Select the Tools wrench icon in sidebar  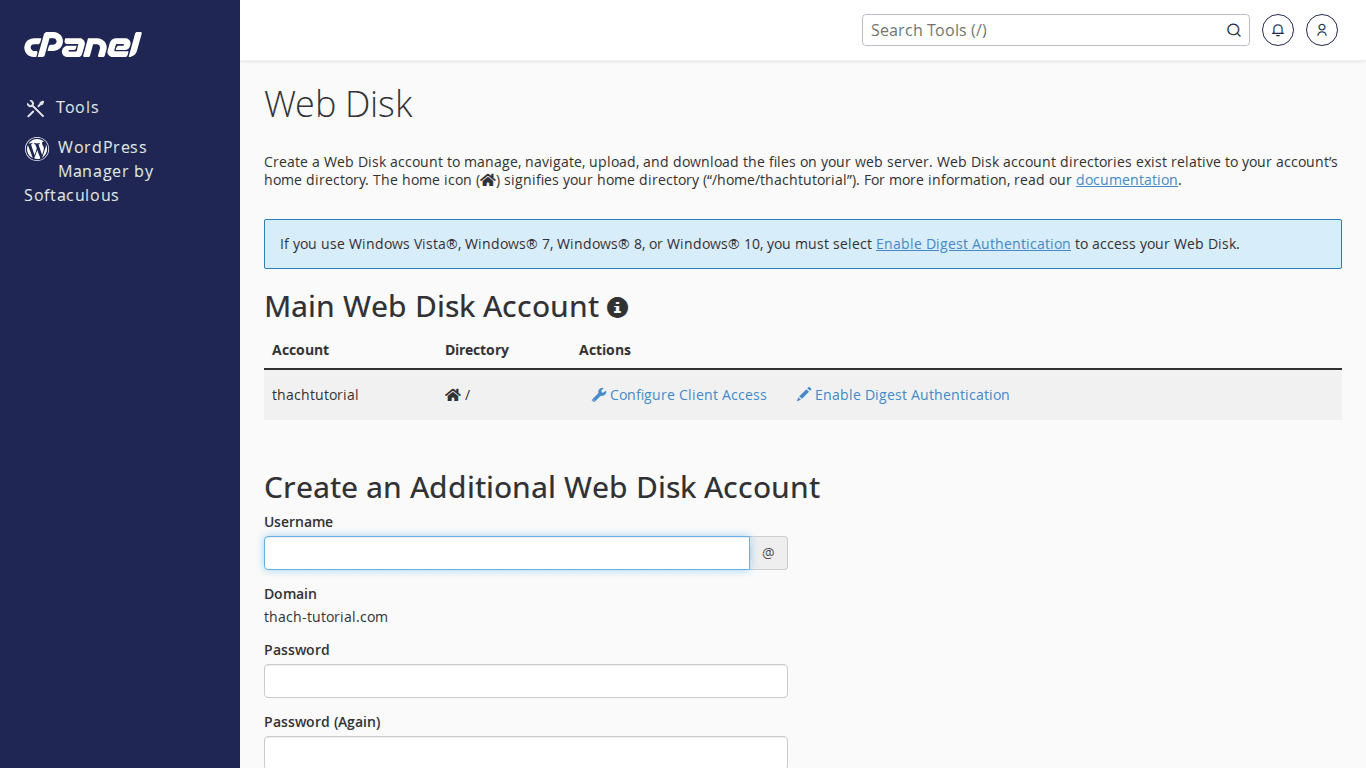[x=36, y=107]
